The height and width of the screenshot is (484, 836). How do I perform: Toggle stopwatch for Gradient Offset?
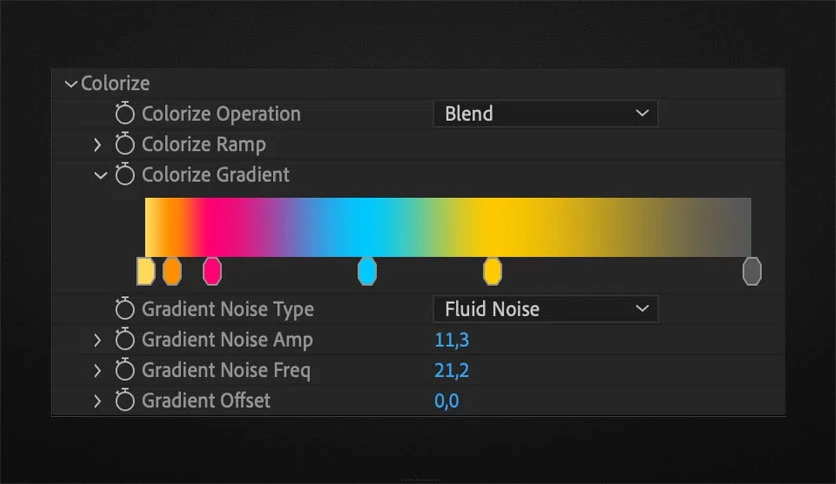tap(125, 400)
